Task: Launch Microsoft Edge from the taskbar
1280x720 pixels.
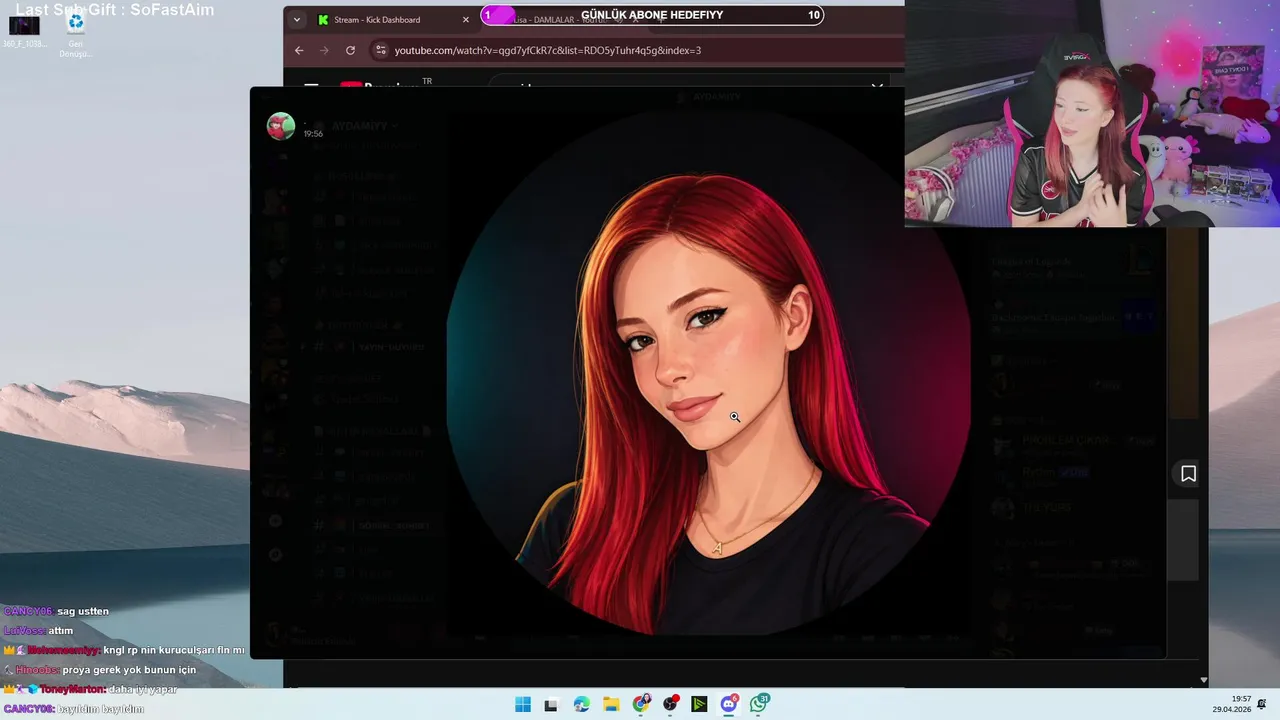Action: [x=581, y=704]
